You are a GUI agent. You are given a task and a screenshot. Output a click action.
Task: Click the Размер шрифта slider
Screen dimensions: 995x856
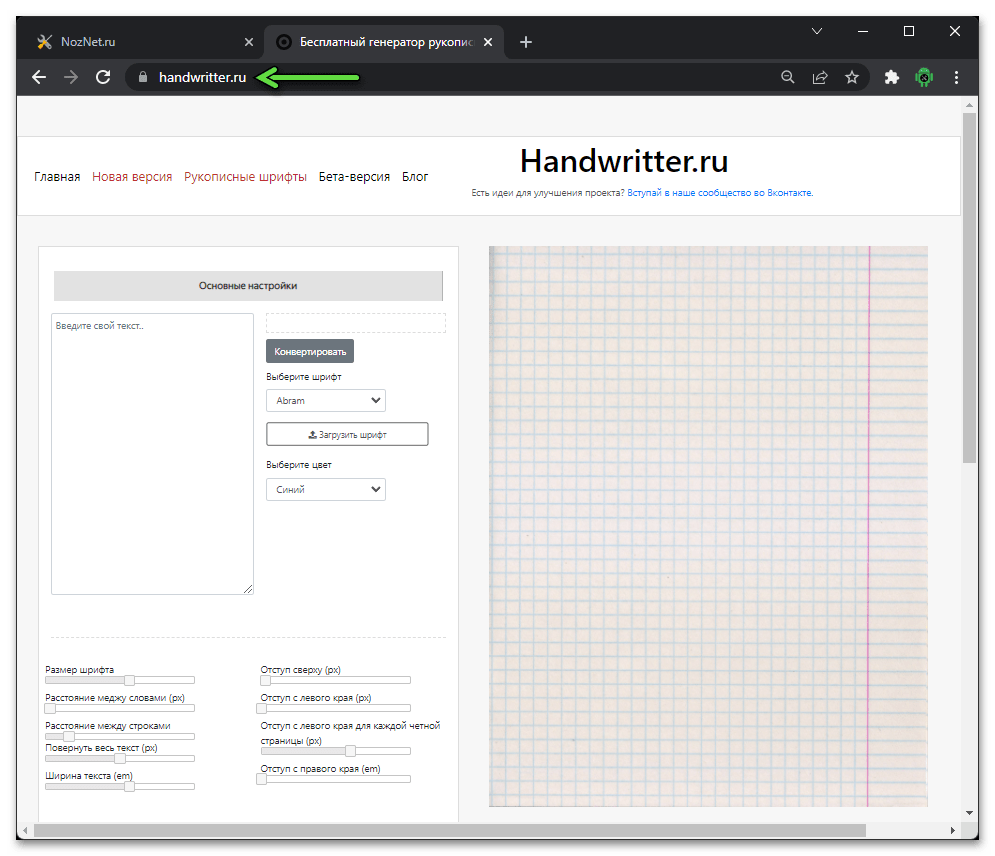coord(120,680)
